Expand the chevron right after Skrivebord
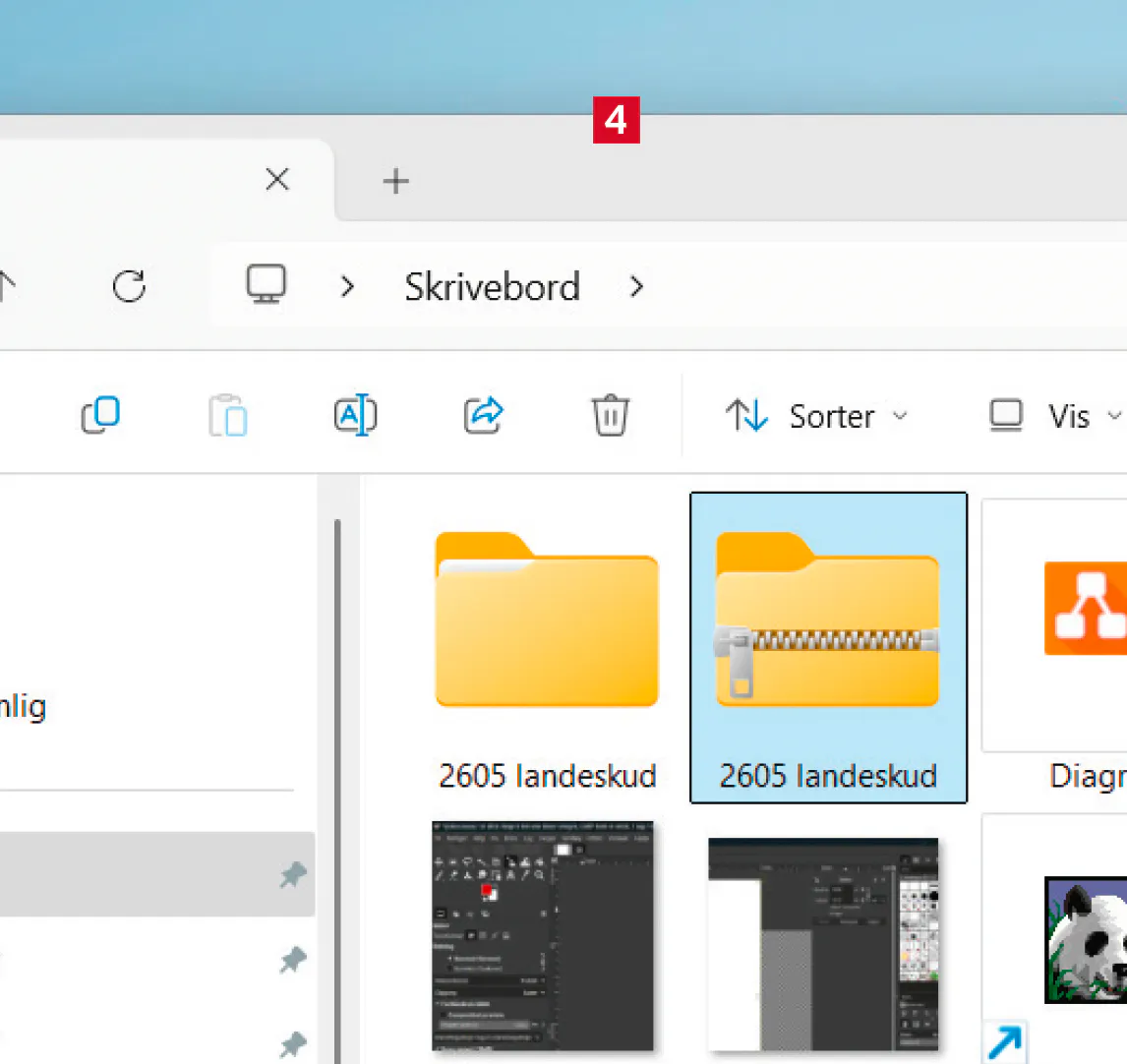 pyautogui.click(x=636, y=286)
